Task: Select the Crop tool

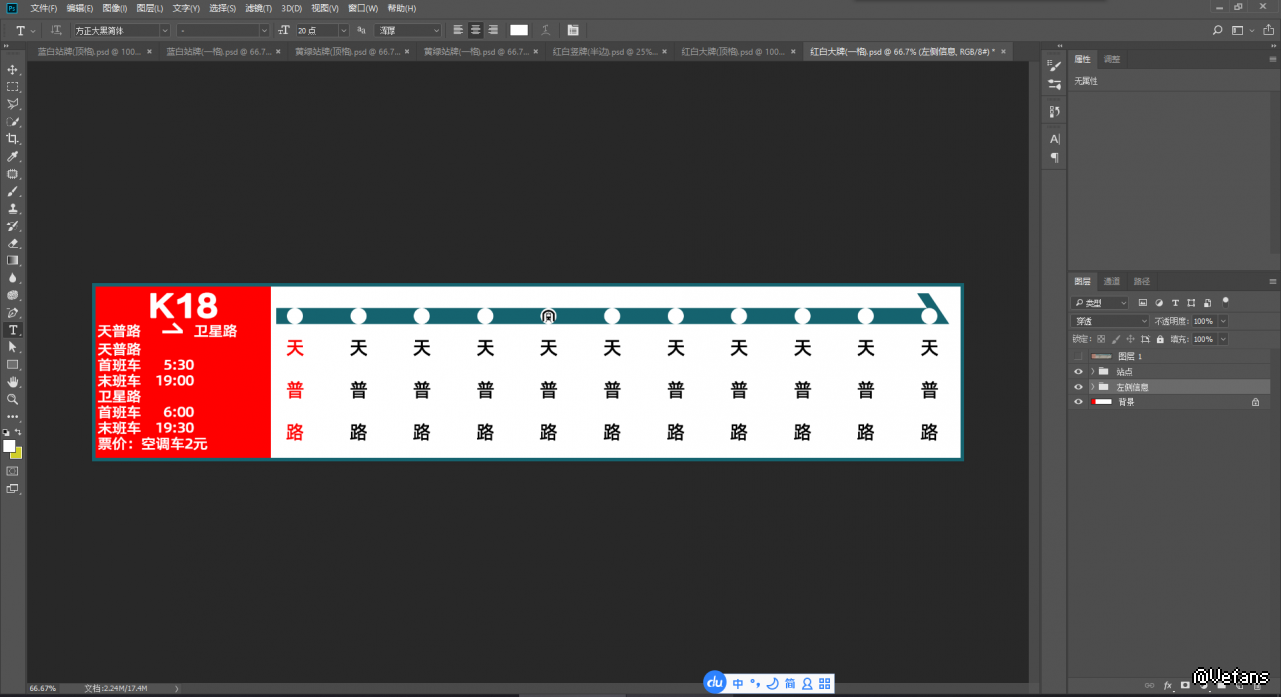Action: (13, 139)
